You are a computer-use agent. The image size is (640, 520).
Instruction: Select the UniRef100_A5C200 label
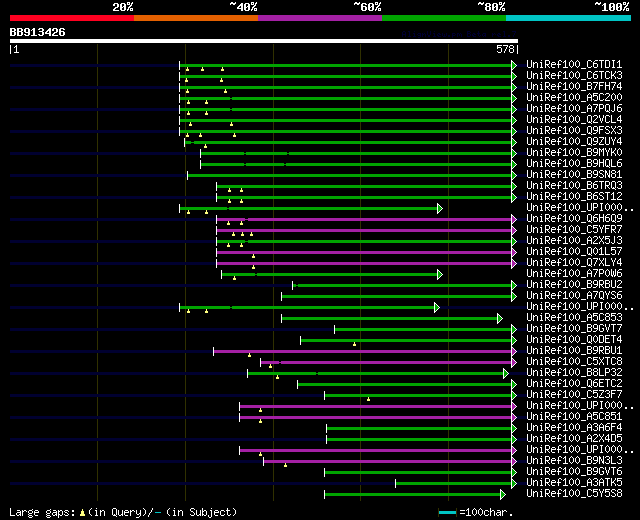pyautogui.click(x=574, y=98)
